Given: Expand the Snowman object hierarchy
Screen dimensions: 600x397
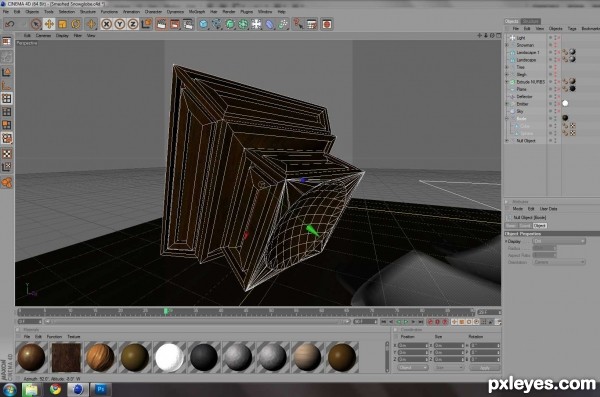Looking at the screenshot, I should coord(507,45).
